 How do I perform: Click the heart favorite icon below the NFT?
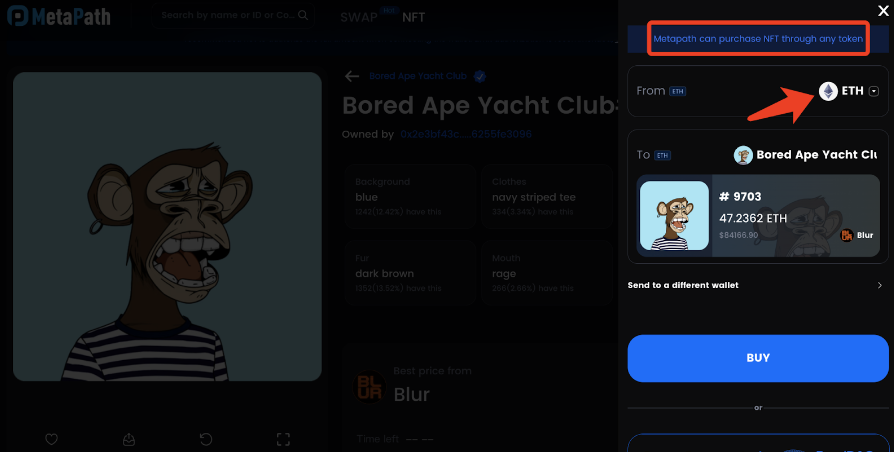pyautogui.click(x=52, y=439)
